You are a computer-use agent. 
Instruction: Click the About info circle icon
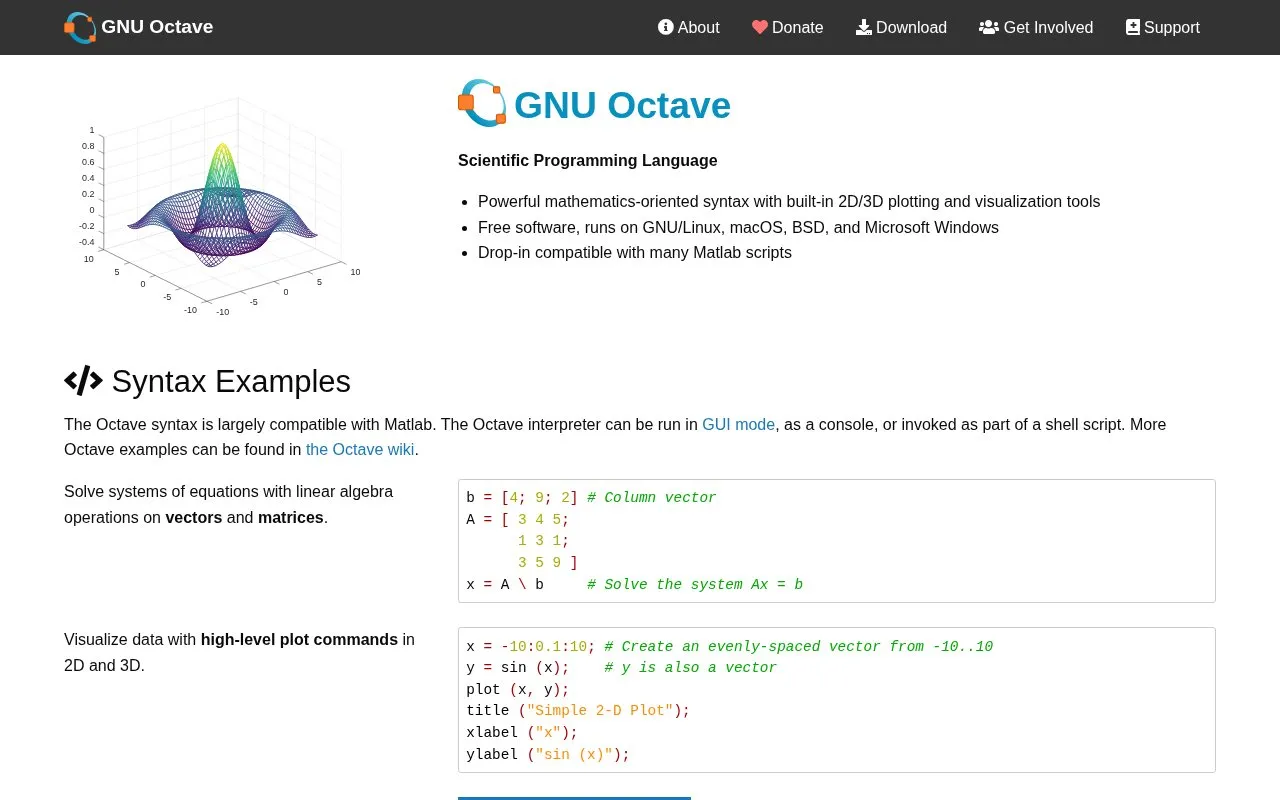666,27
